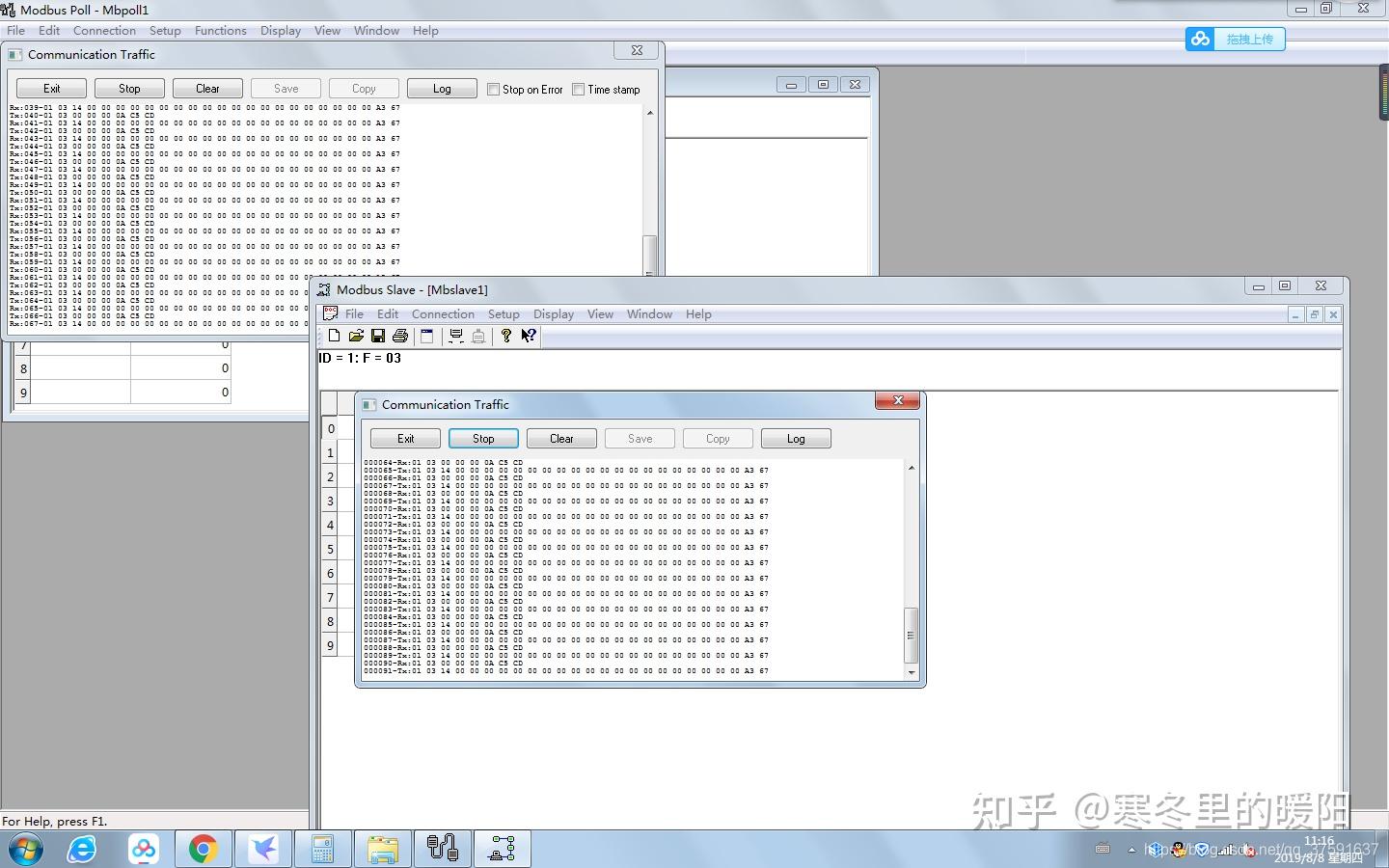Open the slave device setup icon
Screen dimensions: 1389x868
click(478, 336)
